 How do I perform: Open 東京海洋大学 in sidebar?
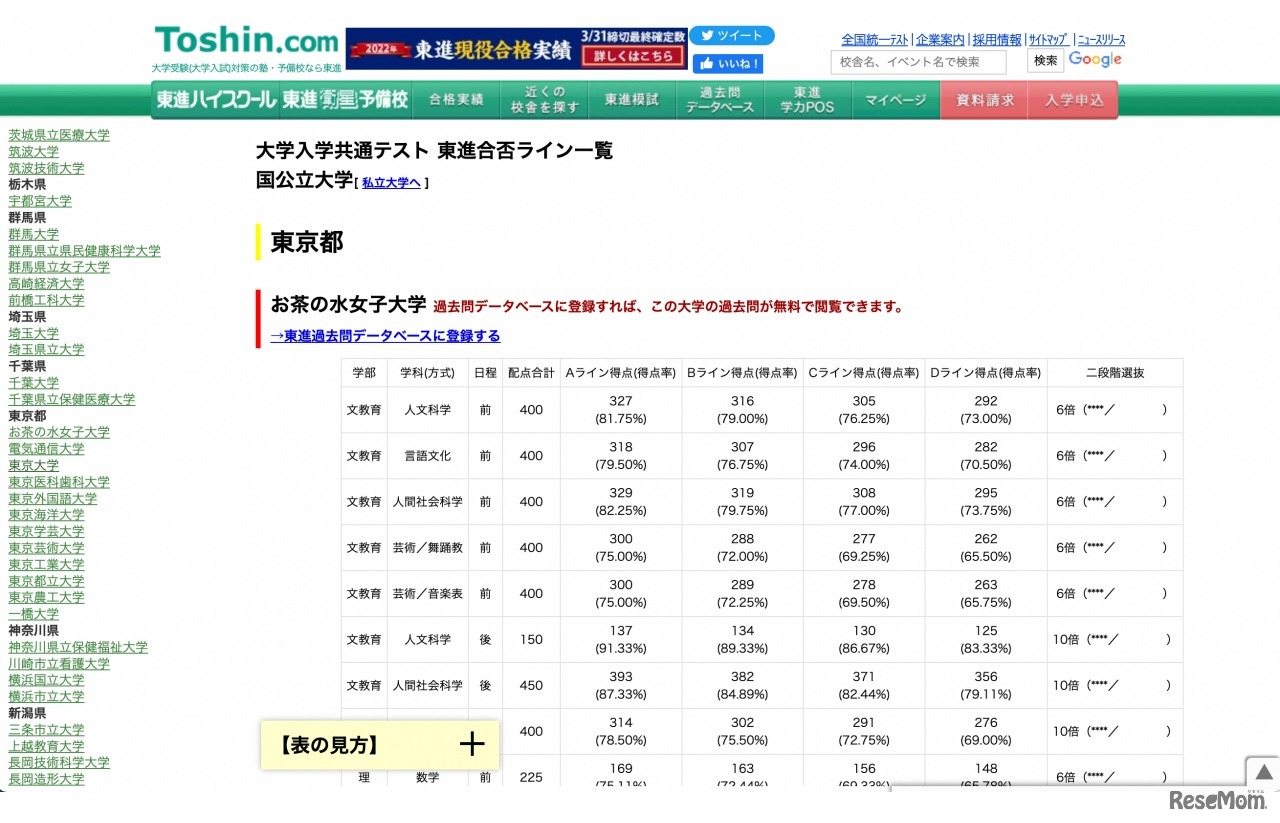(46, 515)
